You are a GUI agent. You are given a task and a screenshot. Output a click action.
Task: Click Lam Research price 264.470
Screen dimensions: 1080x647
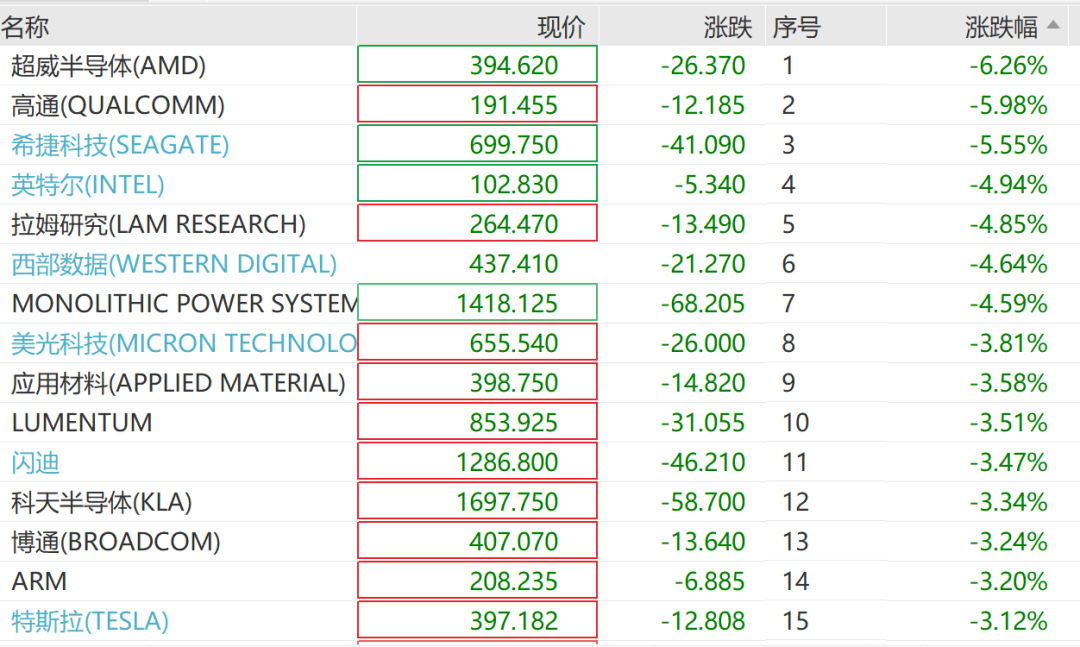(x=514, y=224)
